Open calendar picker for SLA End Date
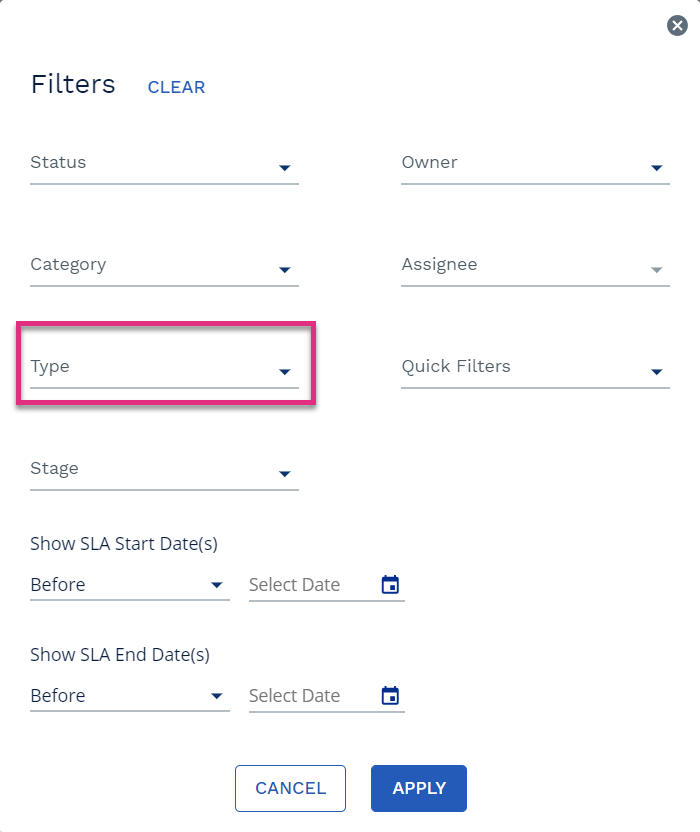Image resolution: width=700 pixels, height=832 pixels. (390, 696)
